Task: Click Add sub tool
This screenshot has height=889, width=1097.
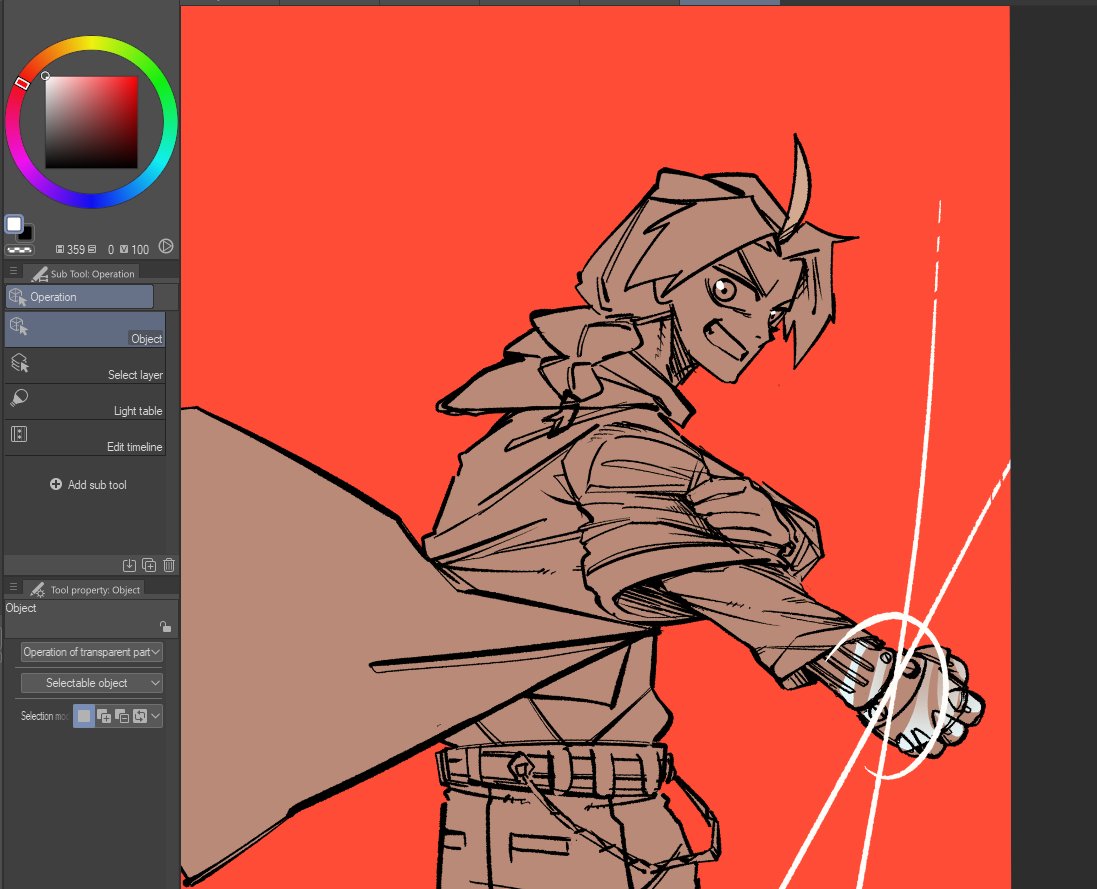Action: click(88, 485)
